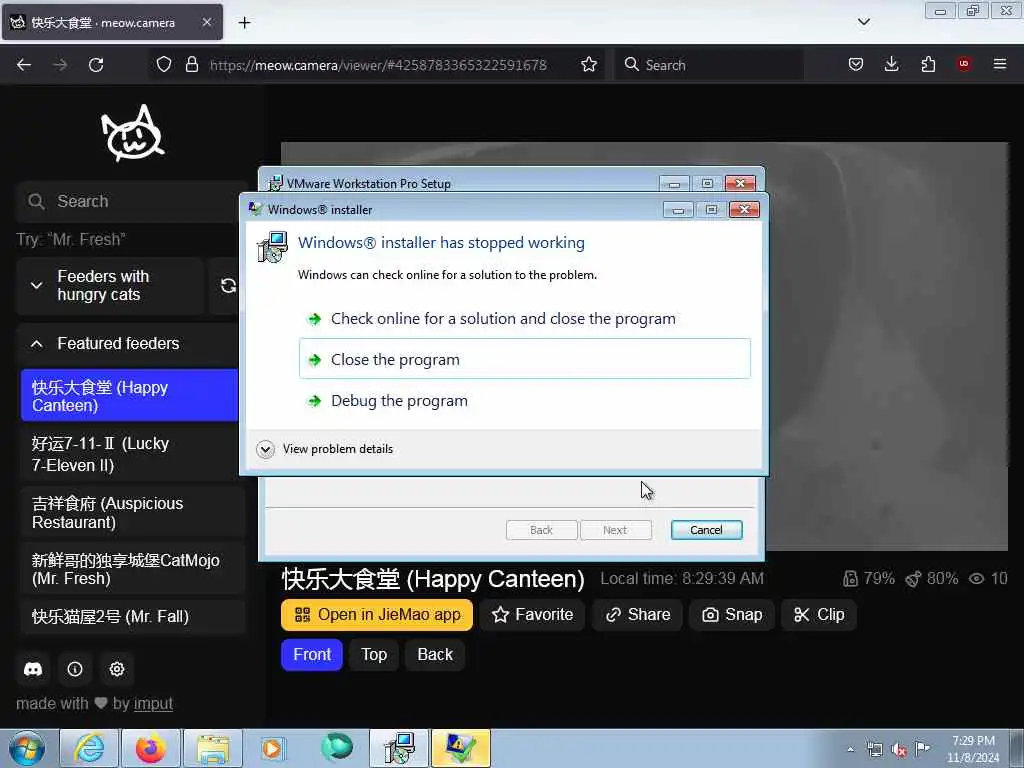Click the meow.camera URL address bar
The height and width of the screenshot is (768, 1024).
377,65
